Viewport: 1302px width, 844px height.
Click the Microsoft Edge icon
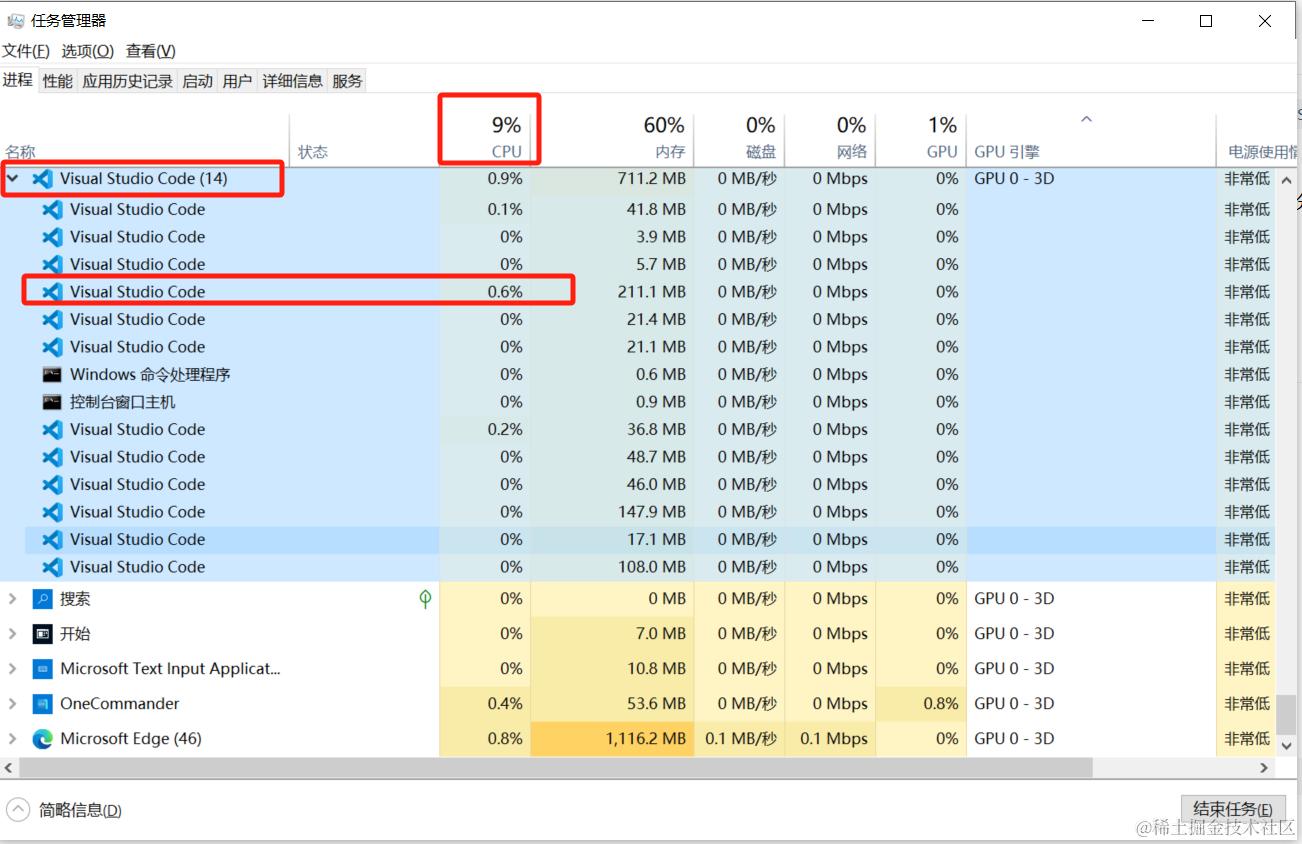coord(42,739)
